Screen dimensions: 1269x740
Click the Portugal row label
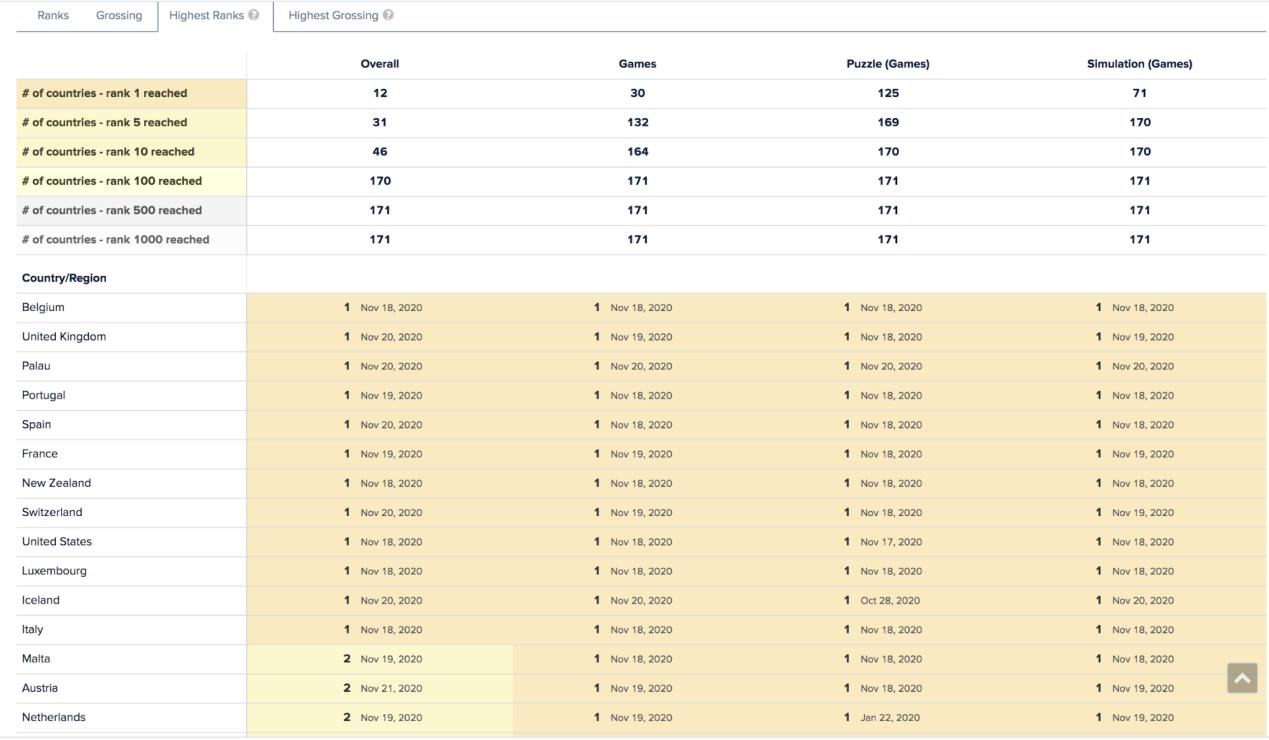point(44,395)
